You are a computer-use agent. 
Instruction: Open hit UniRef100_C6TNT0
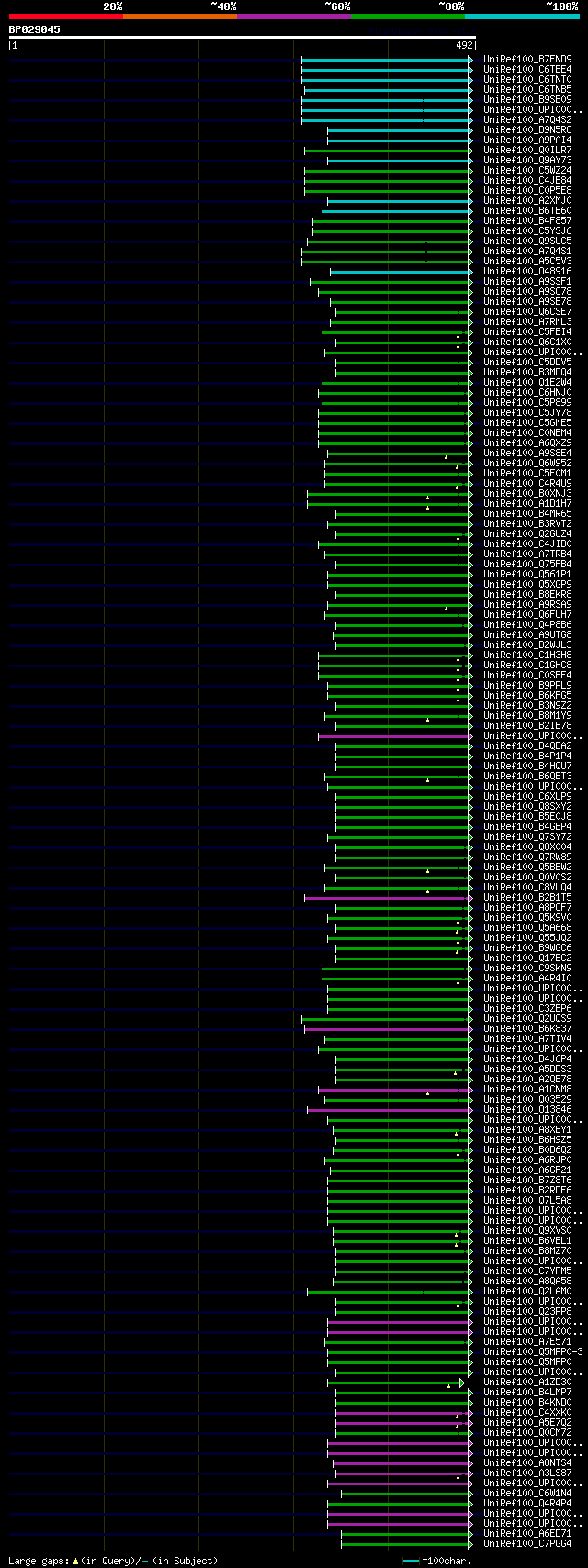[527, 79]
